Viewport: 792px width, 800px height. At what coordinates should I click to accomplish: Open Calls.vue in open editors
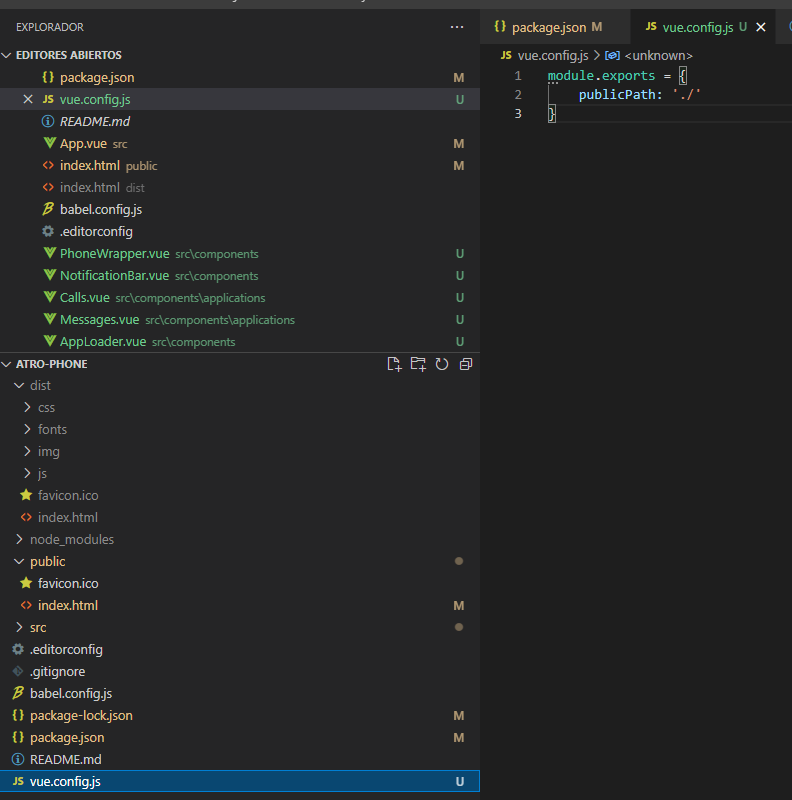[240, 297]
